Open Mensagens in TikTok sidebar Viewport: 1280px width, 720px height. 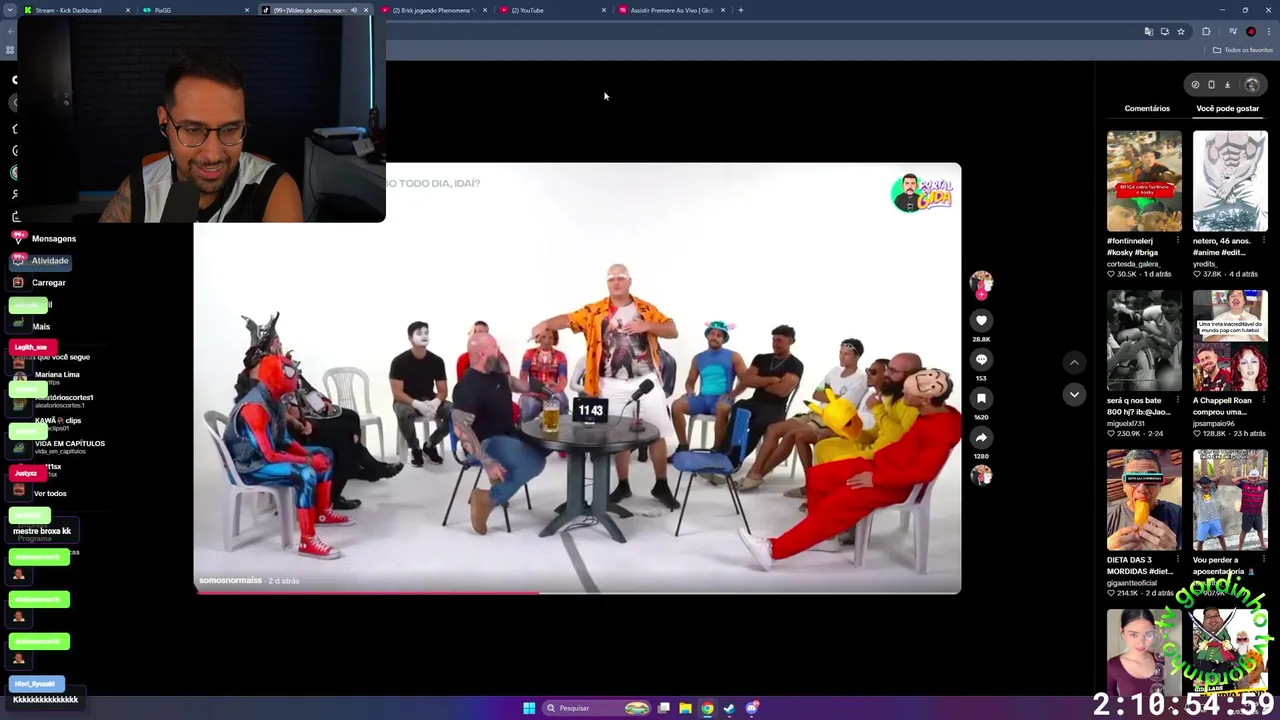click(x=45, y=238)
